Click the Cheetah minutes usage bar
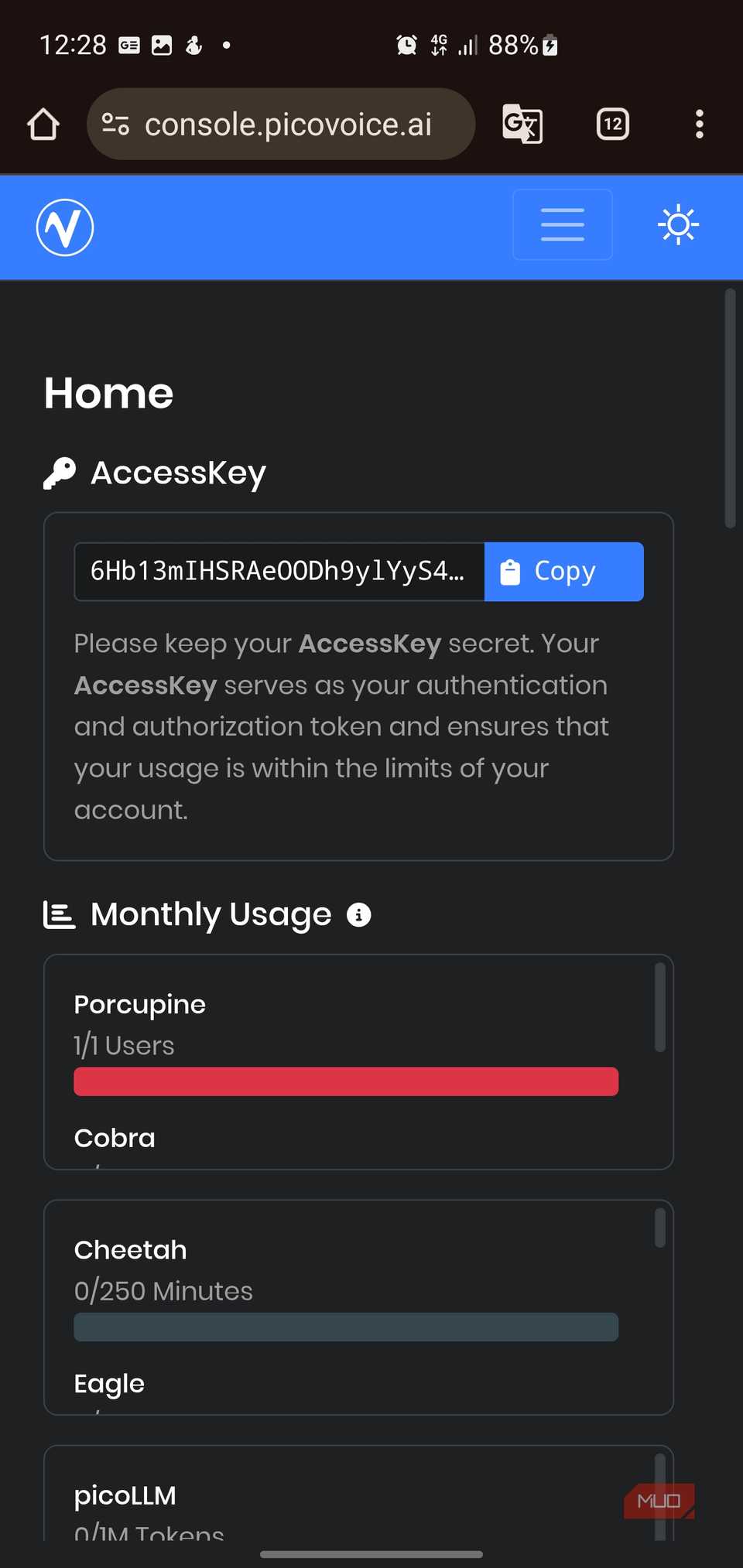743x1568 pixels. coord(346,1327)
